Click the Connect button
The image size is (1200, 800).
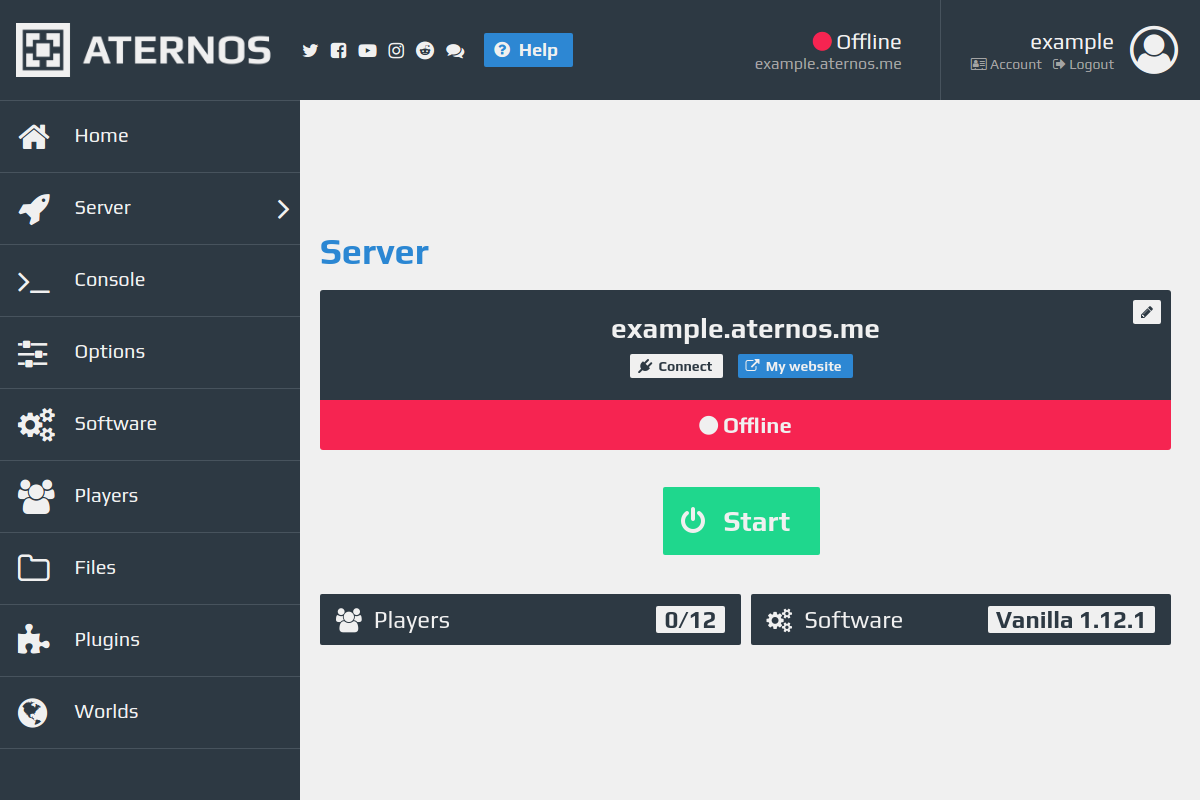676,366
